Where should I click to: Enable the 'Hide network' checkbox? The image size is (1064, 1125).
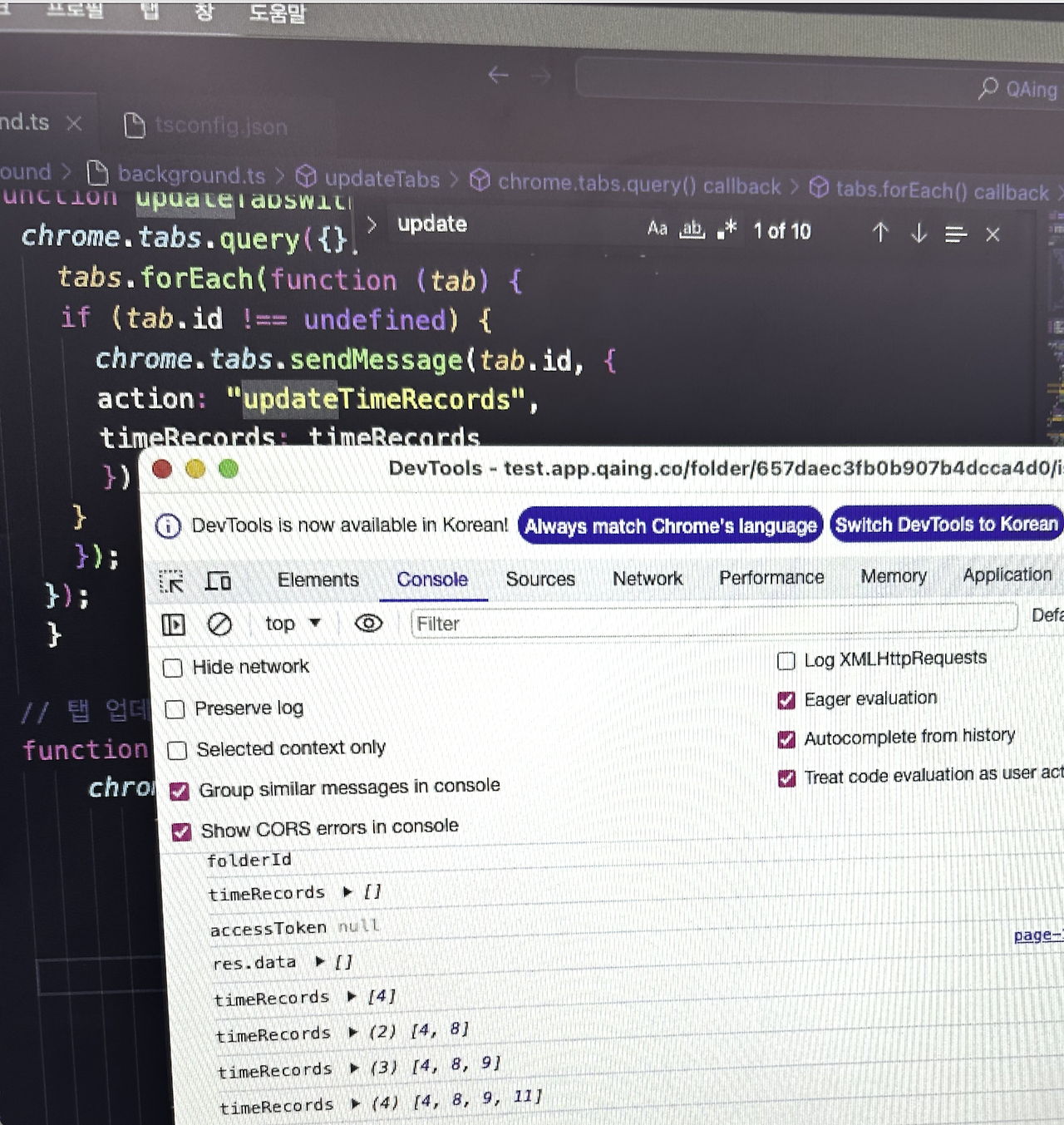click(x=173, y=668)
